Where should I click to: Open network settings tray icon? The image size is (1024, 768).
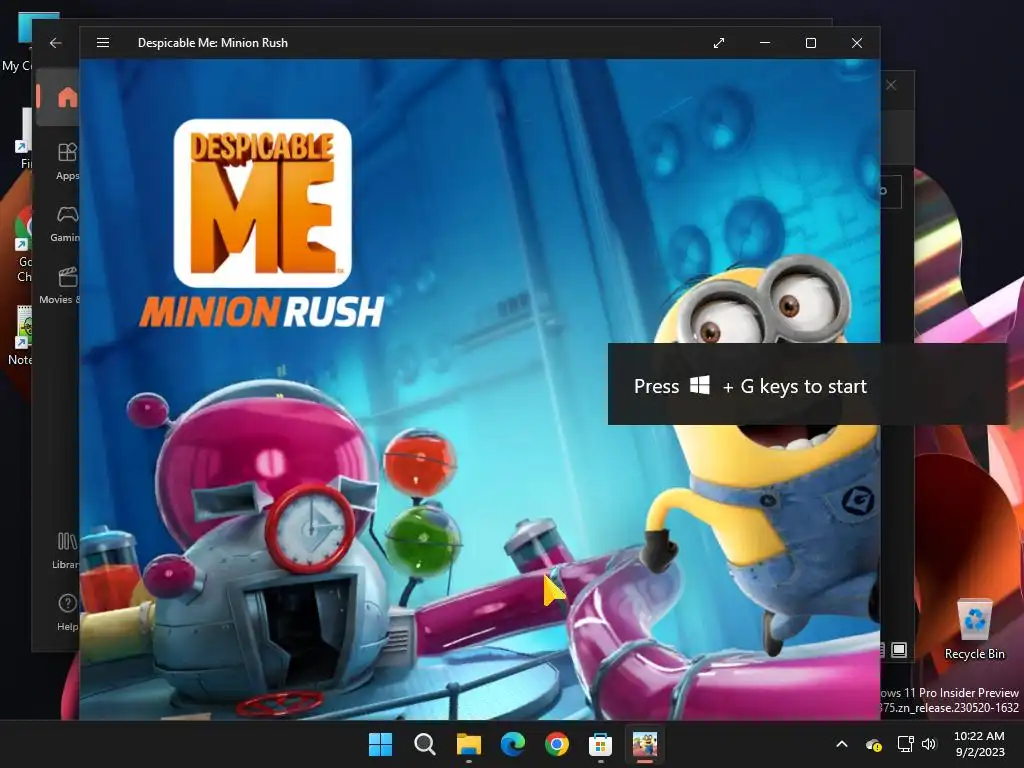pyautogui.click(x=905, y=744)
